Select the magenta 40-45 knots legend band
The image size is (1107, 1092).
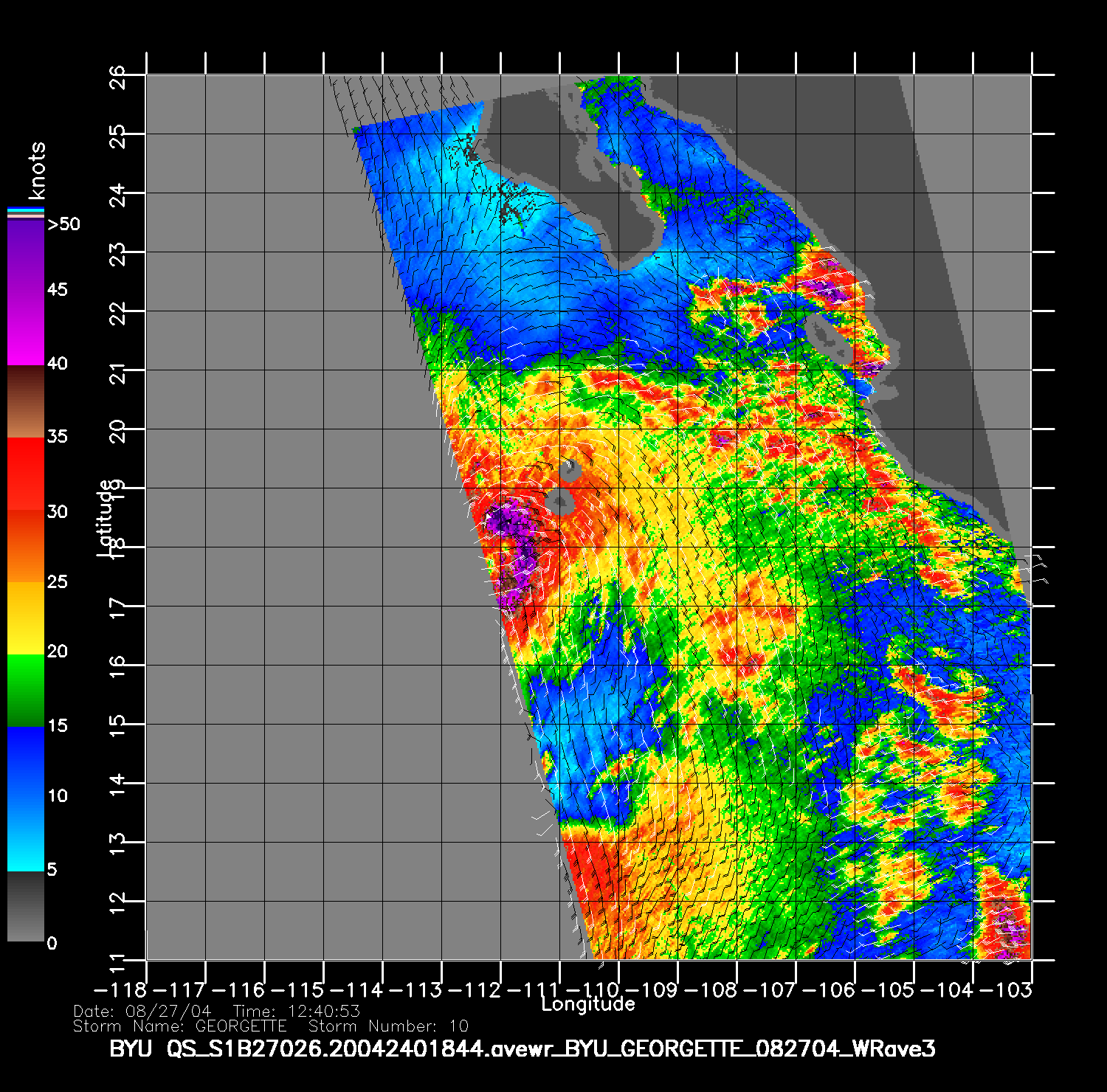tap(26, 328)
